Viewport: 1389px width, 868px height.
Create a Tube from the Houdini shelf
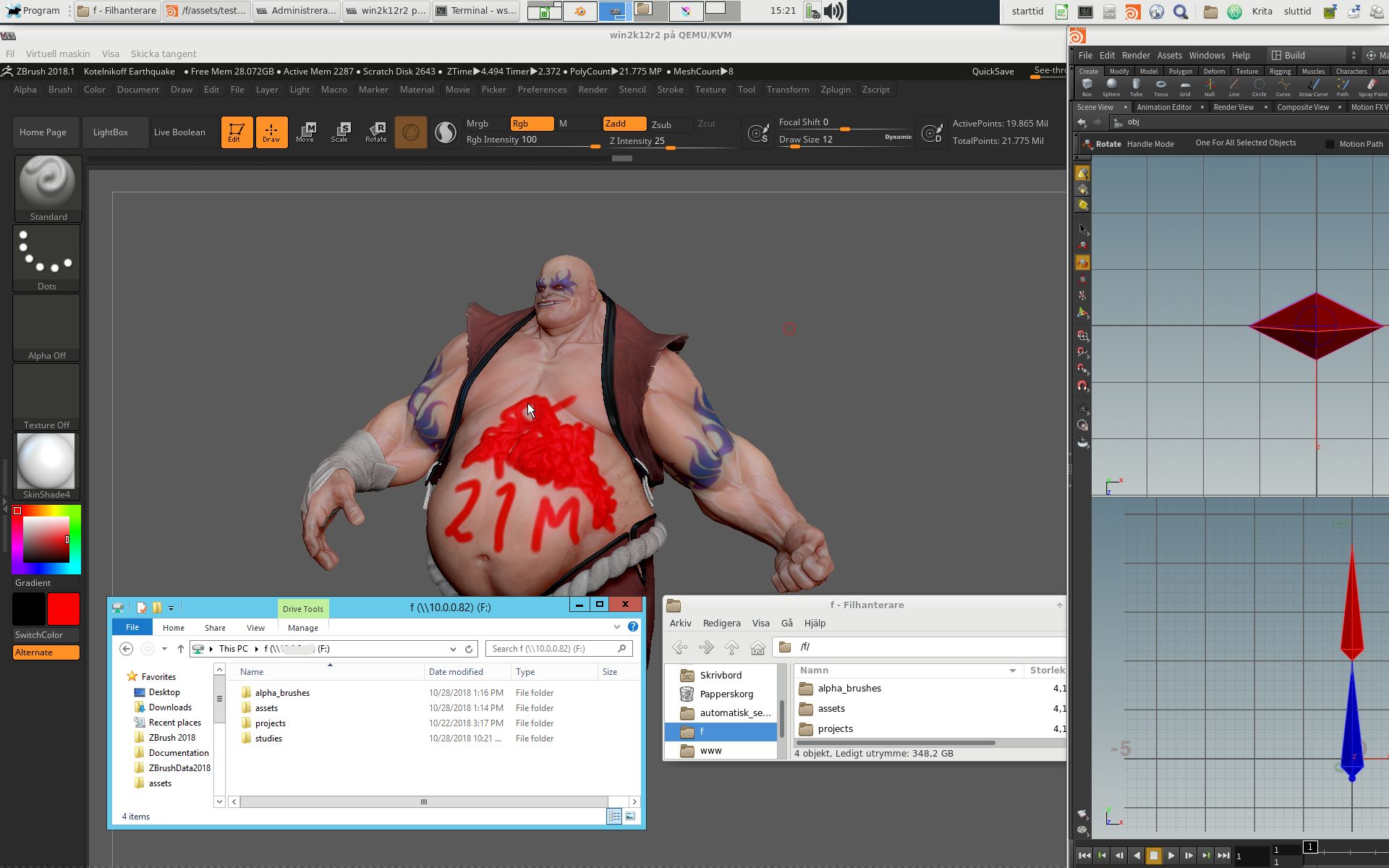tap(1136, 88)
